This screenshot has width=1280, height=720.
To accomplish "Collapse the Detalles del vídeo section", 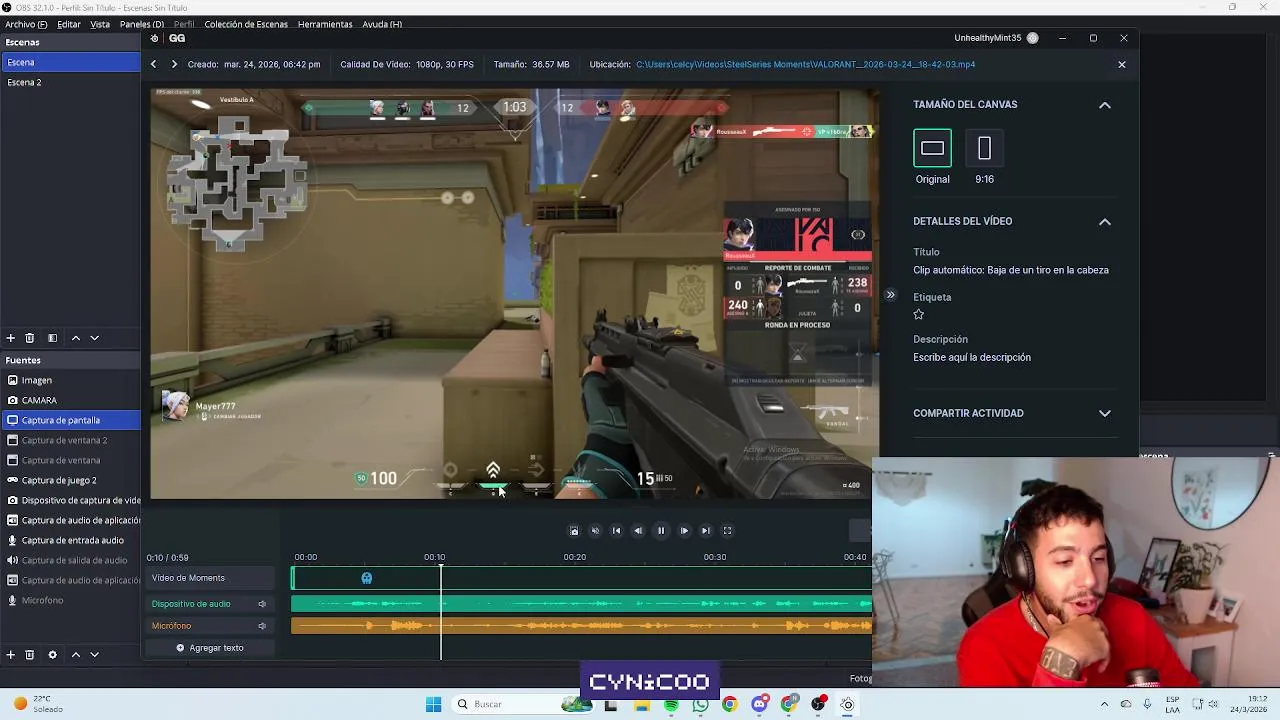I will (x=1105, y=222).
